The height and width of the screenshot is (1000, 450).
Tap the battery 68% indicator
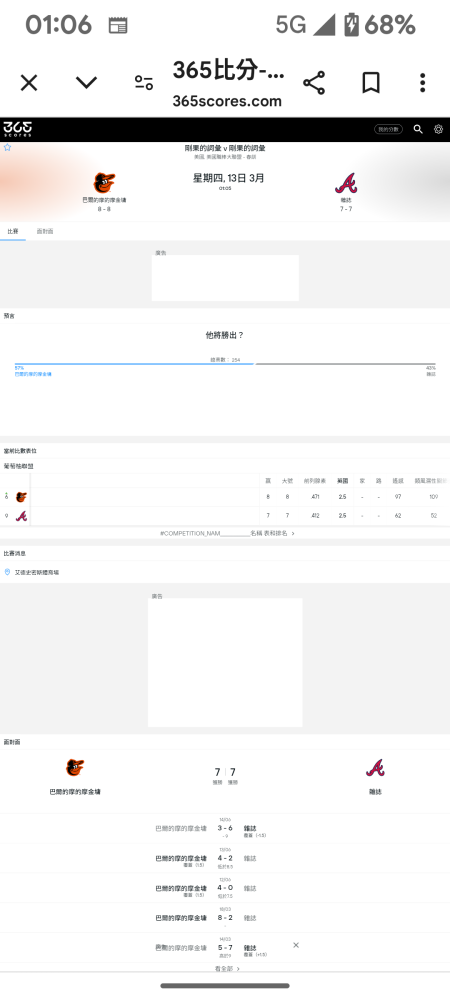click(x=380, y=25)
